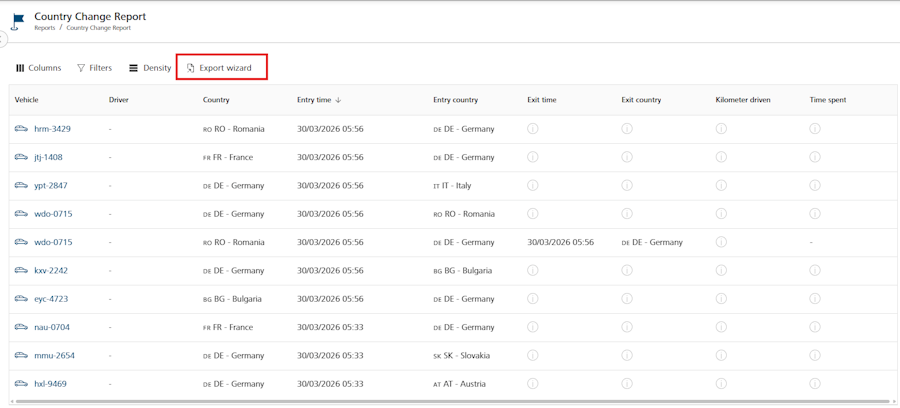
Task: Sort by the Time spent column header
Action: click(828, 100)
